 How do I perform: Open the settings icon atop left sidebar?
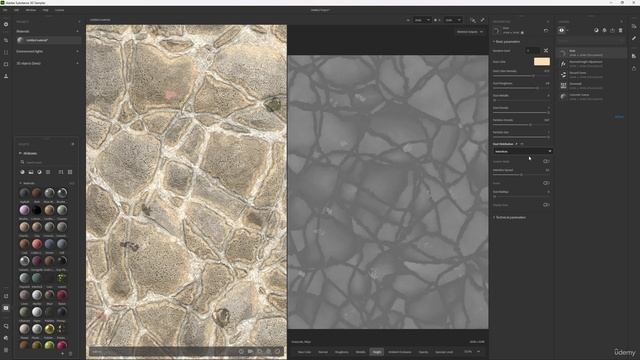coord(6,24)
